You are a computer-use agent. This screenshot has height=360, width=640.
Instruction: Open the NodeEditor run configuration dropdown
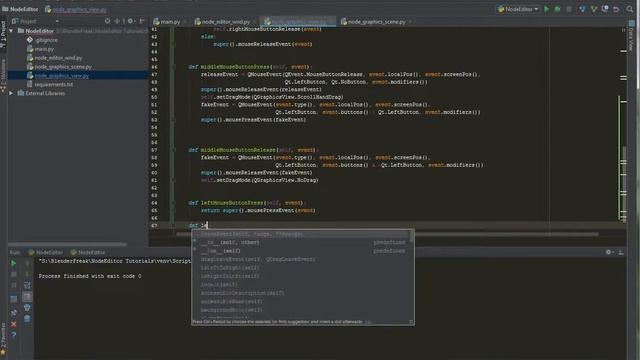518,9
